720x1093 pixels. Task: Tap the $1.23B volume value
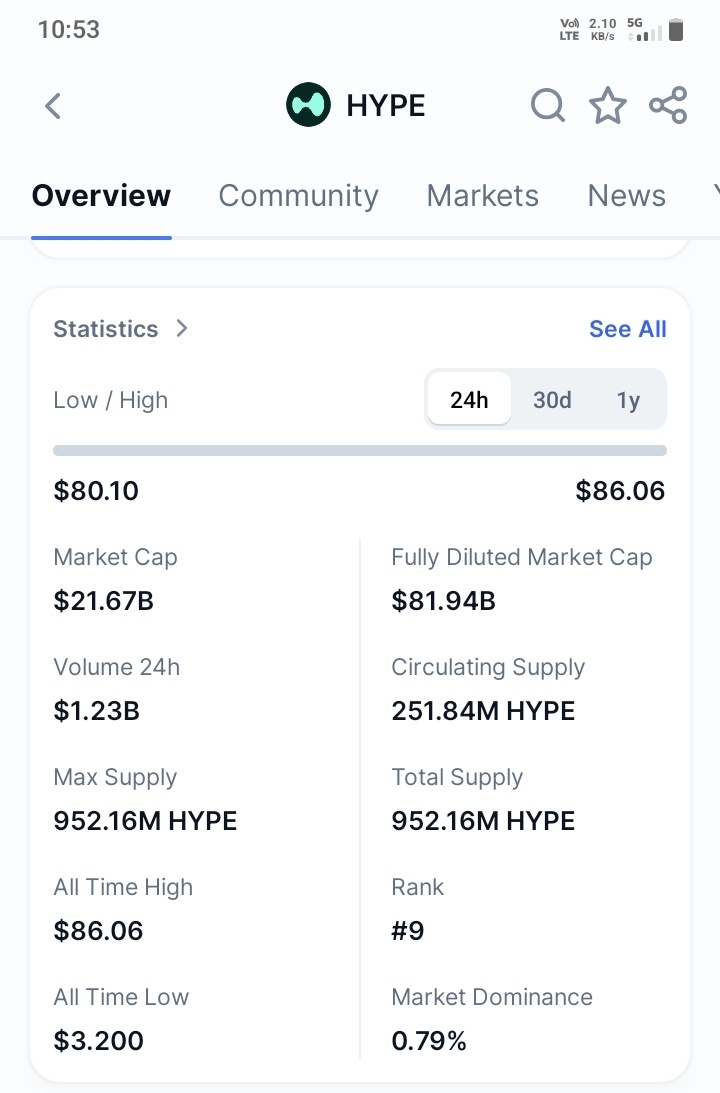pyautogui.click(x=97, y=711)
